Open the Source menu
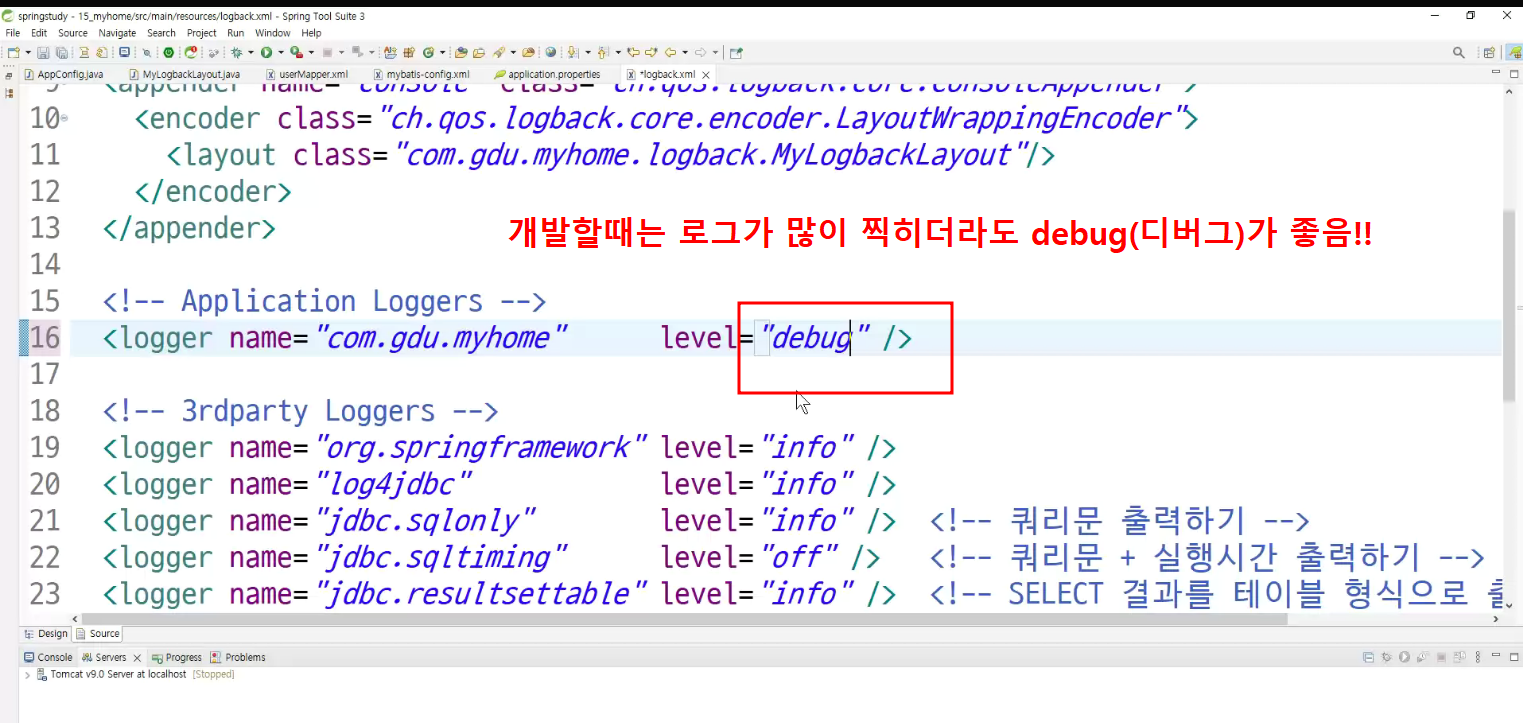 pos(73,33)
